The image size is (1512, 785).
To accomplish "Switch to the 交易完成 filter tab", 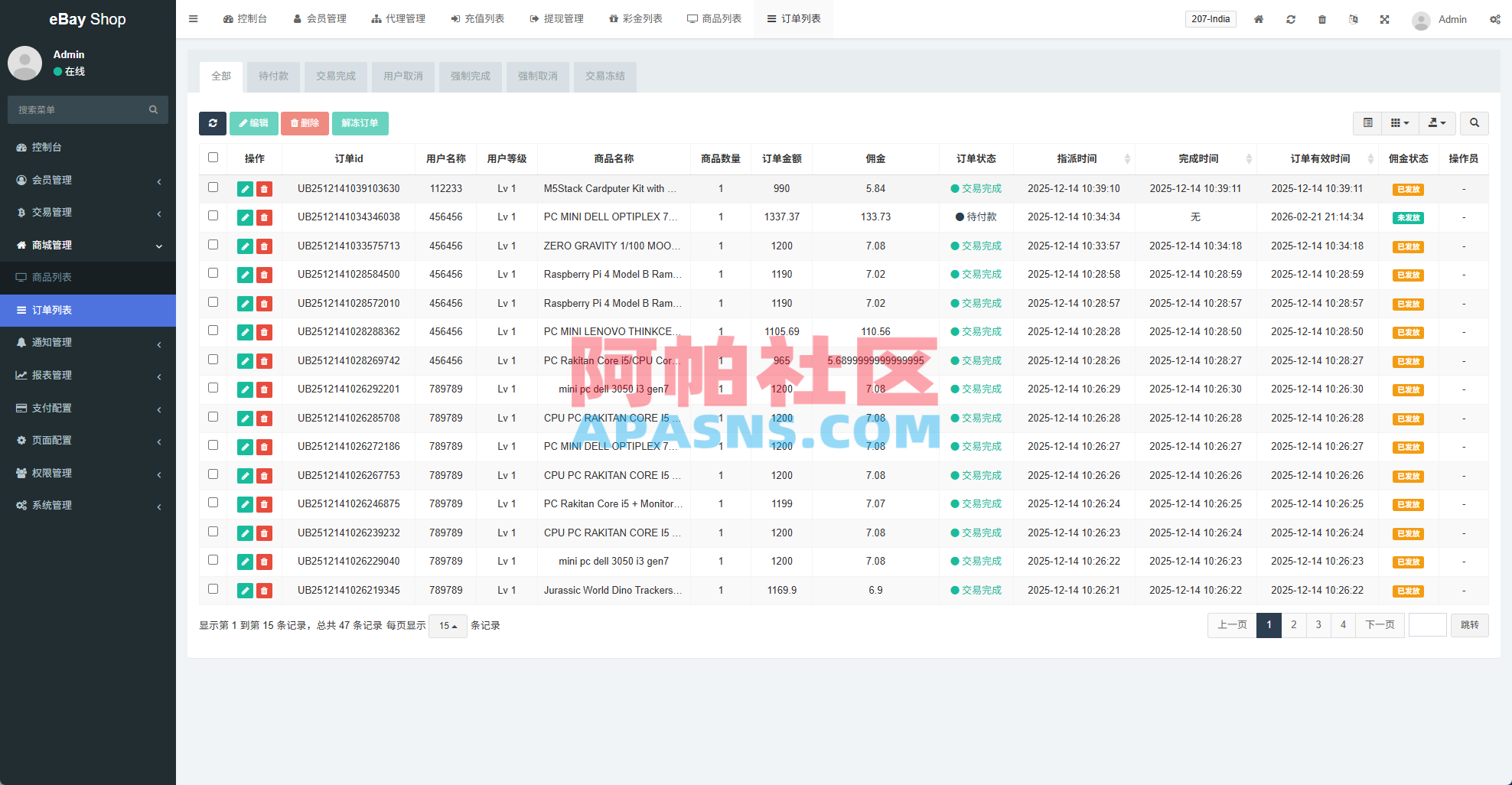I will [336, 77].
